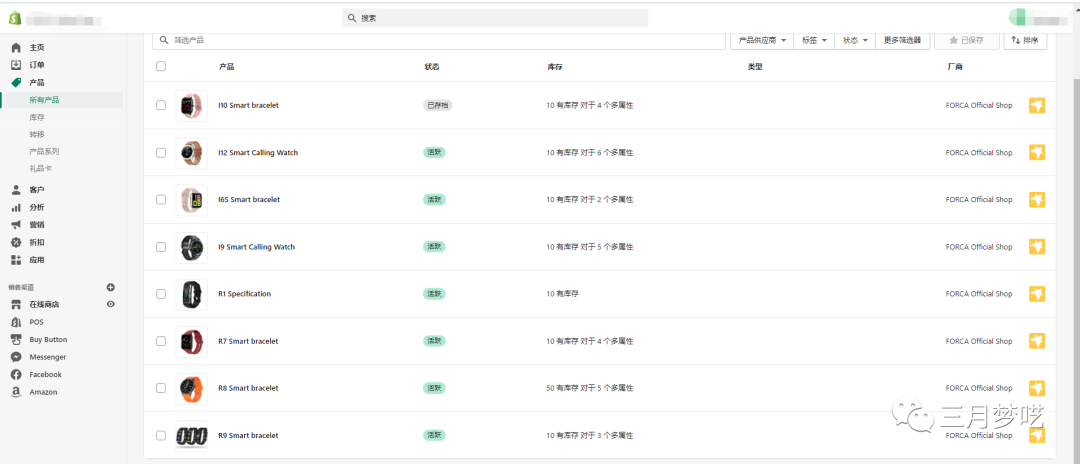Viewport: 1080px width, 464px height.
Task: View online store using eye icon
Action: tap(111, 304)
